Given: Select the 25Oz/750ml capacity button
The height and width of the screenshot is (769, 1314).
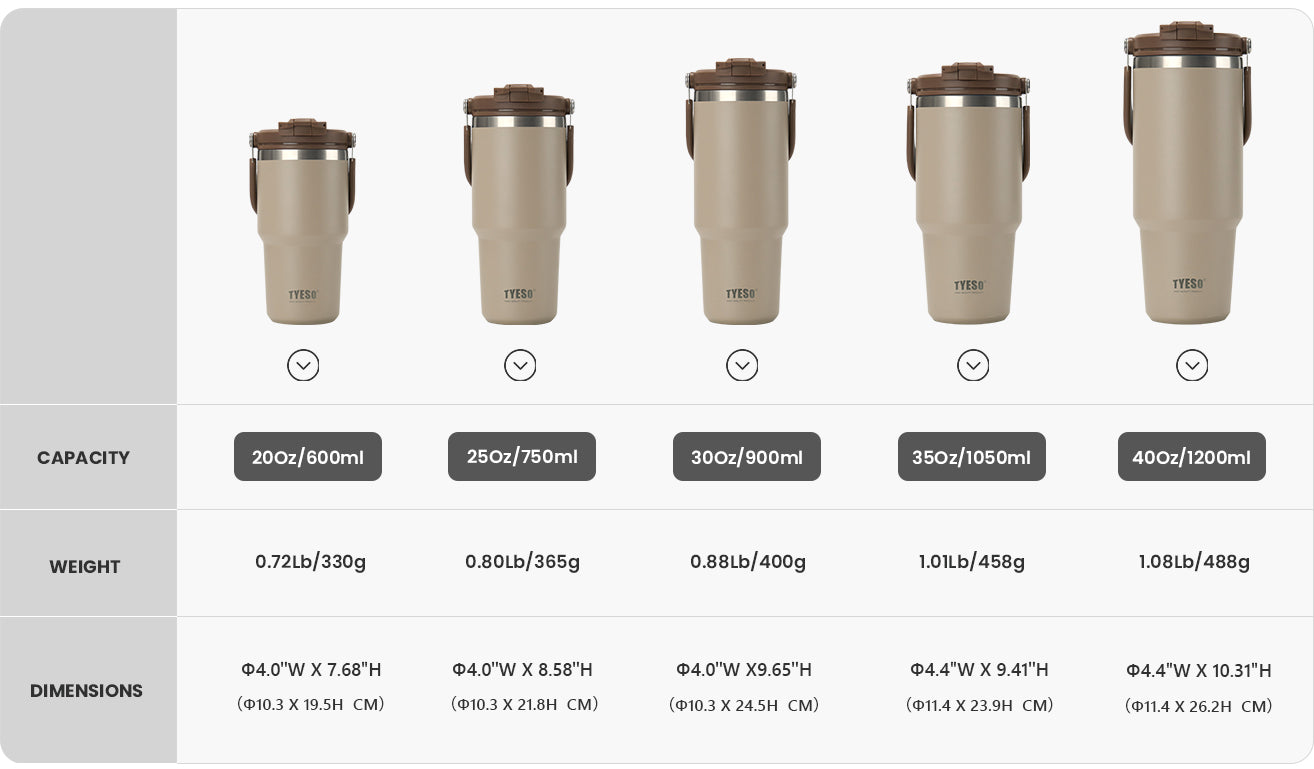Looking at the screenshot, I should click(522, 457).
